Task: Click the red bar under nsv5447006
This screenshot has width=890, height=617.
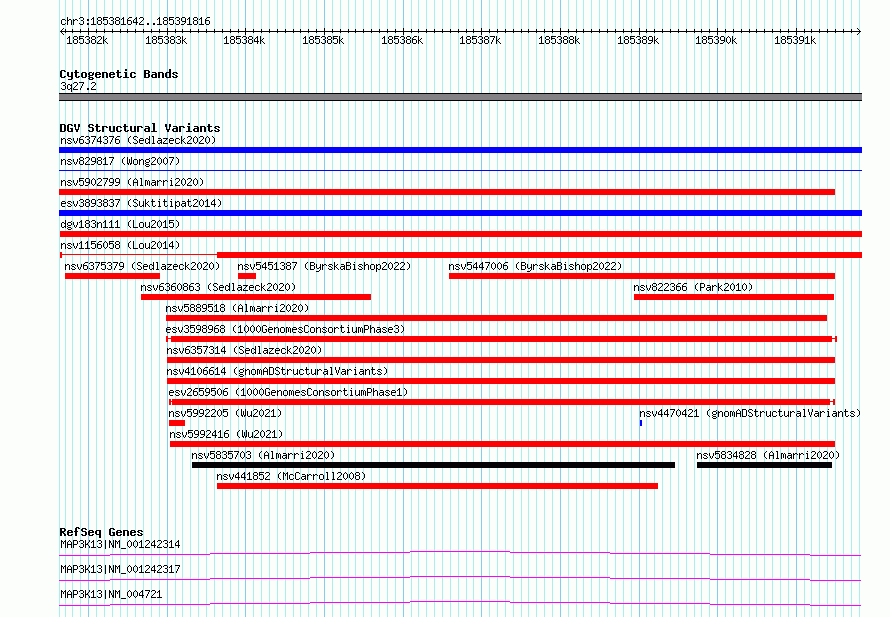Action: pos(642,276)
